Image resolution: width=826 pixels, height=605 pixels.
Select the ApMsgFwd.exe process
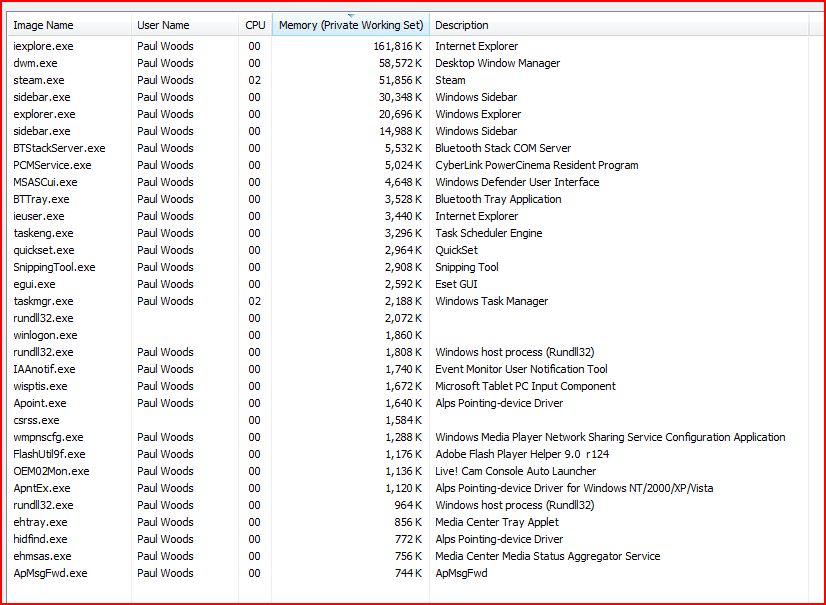coord(50,573)
